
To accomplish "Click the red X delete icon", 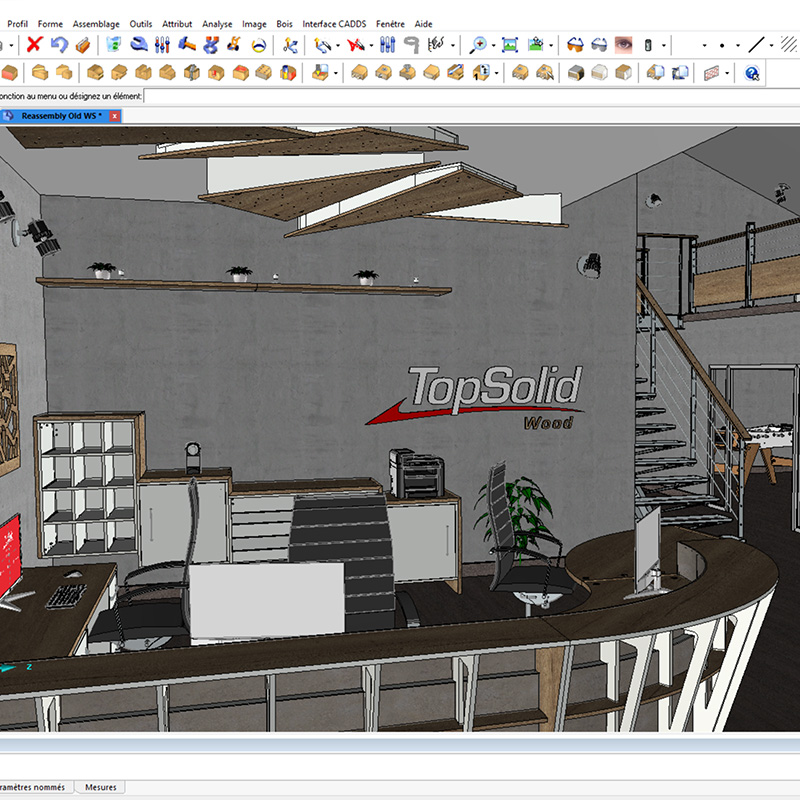I will click(x=34, y=45).
